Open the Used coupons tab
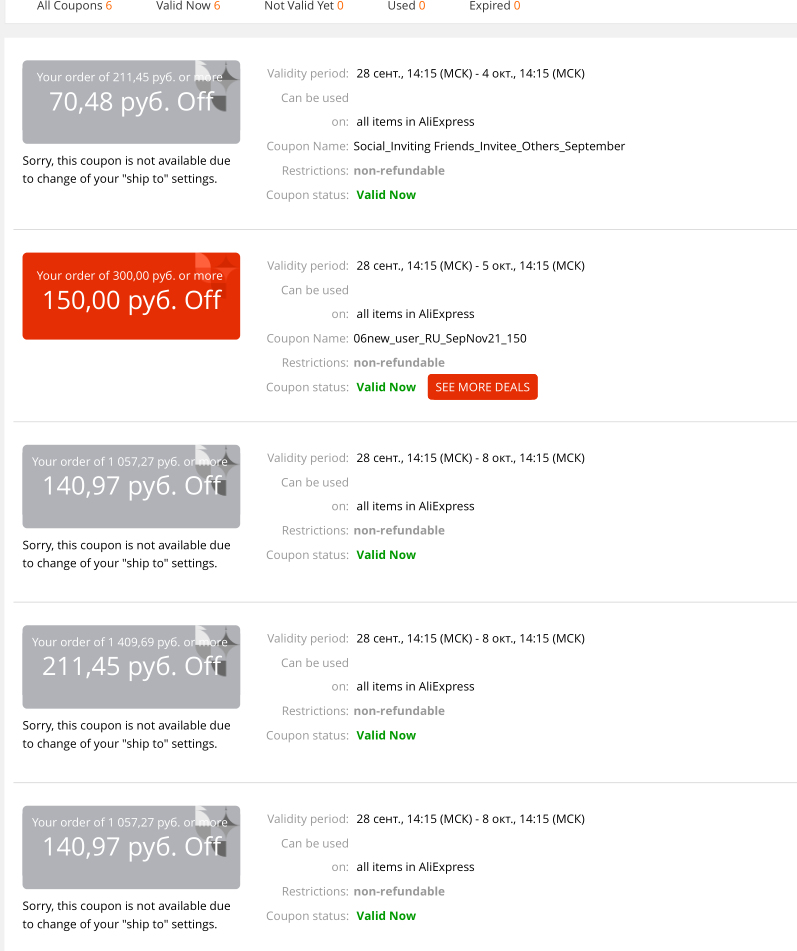This screenshot has width=797, height=951. [x=406, y=6]
